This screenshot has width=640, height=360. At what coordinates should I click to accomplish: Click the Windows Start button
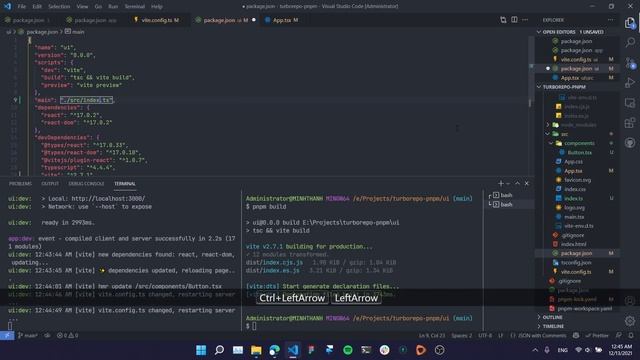coord(201,350)
